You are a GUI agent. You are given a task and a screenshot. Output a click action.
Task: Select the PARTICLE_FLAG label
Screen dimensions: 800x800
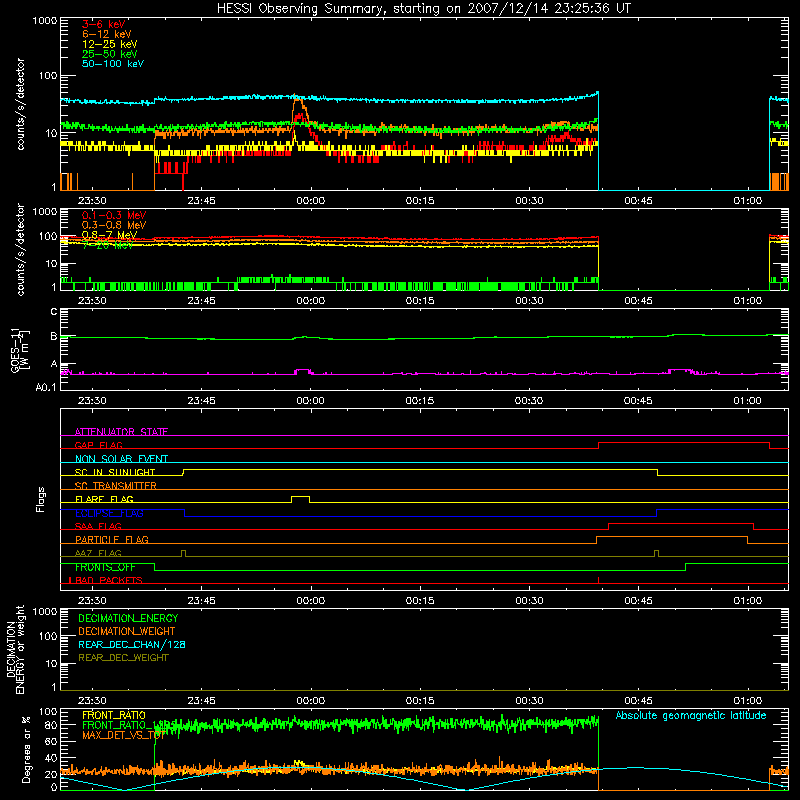(112, 540)
